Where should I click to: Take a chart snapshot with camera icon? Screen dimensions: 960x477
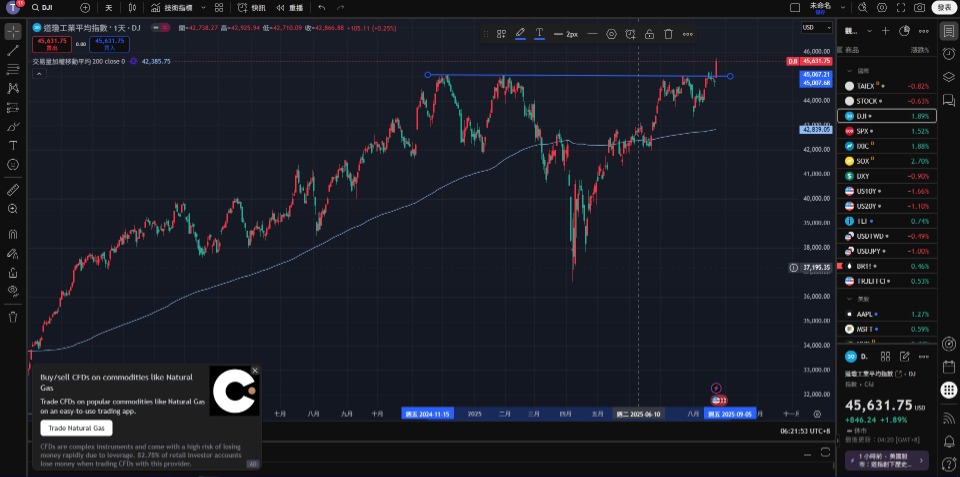pyautogui.click(x=919, y=8)
